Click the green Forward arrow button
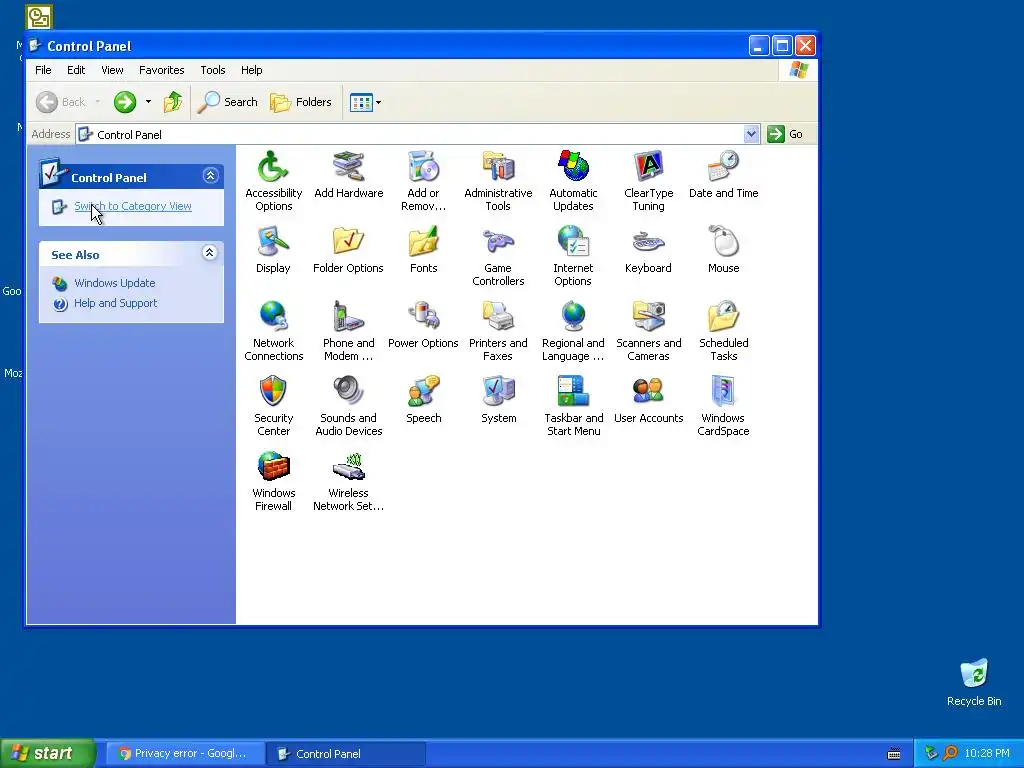The image size is (1024, 768). [x=125, y=102]
